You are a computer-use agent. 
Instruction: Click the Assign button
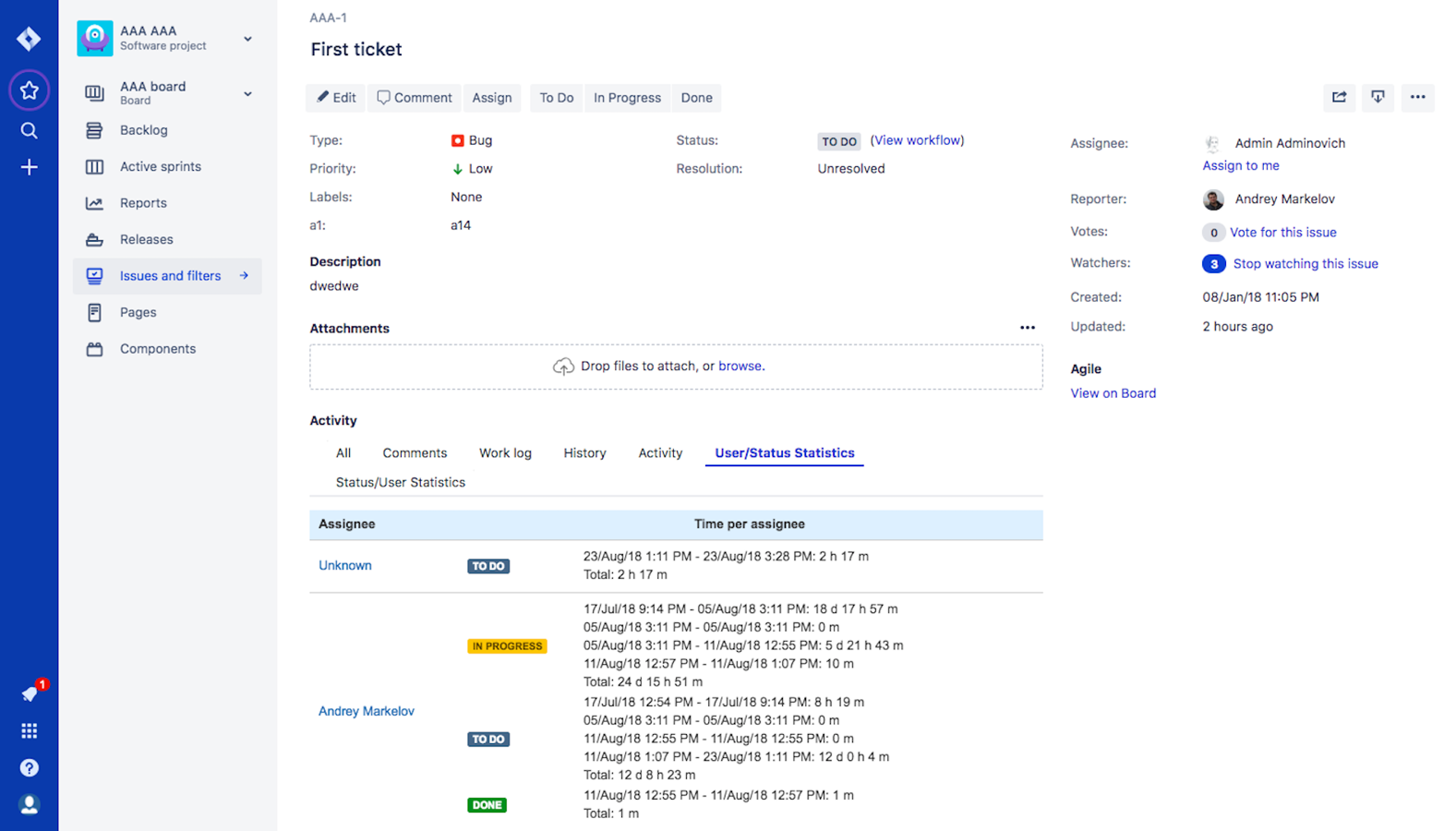[x=492, y=98]
